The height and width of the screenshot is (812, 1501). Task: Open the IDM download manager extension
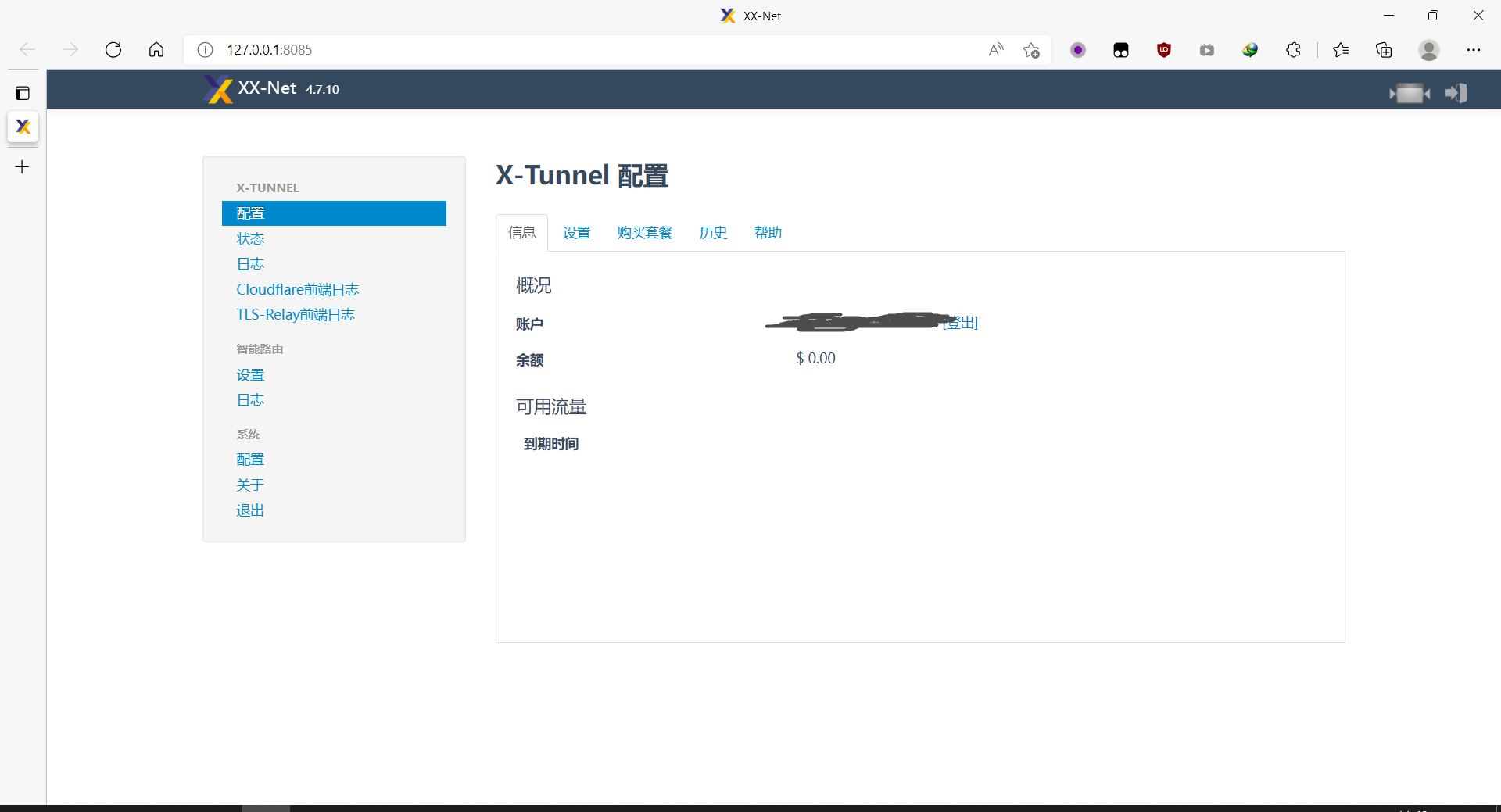coord(1250,49)
